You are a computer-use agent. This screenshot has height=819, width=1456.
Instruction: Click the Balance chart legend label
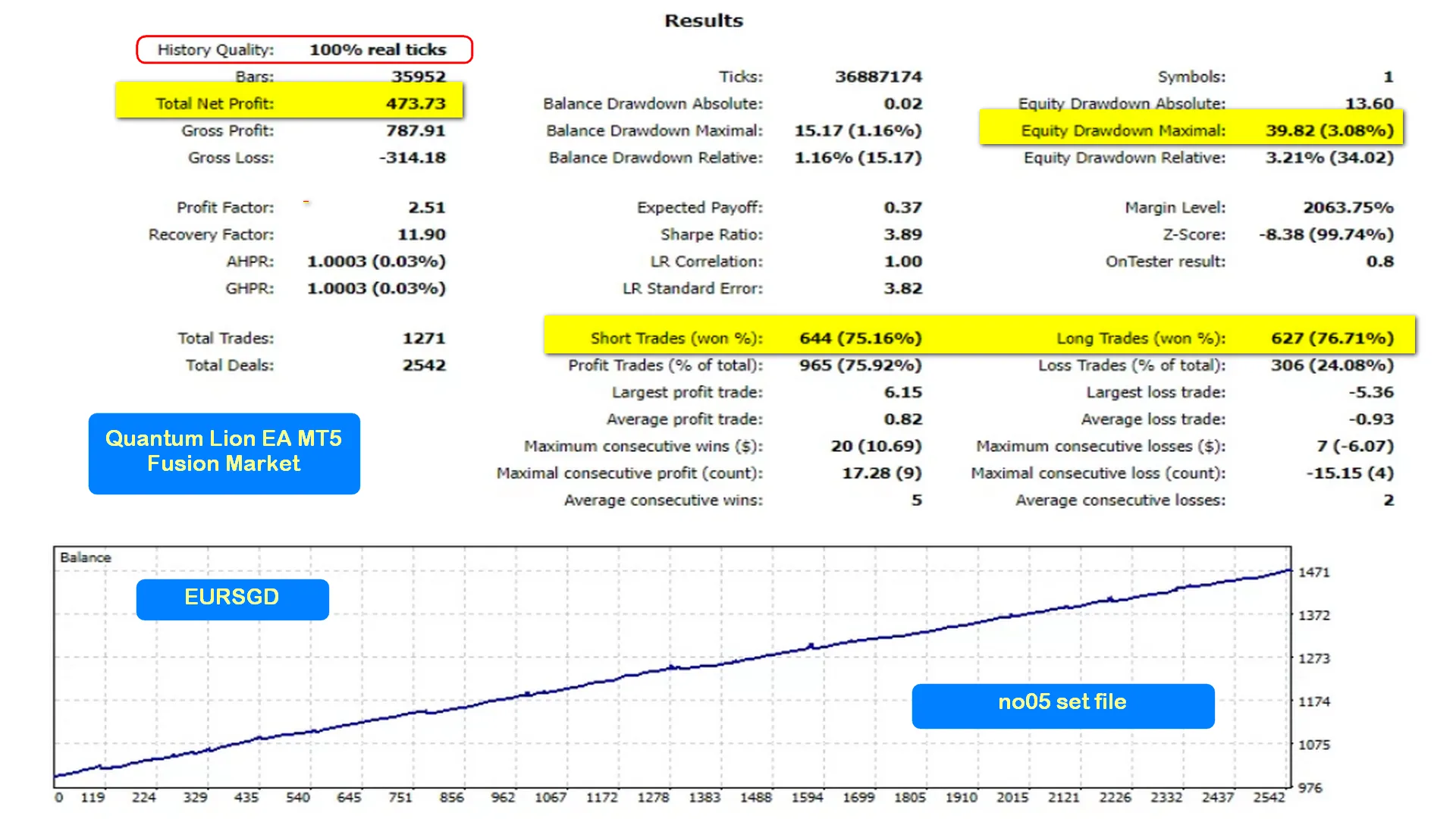coord(86,557)
